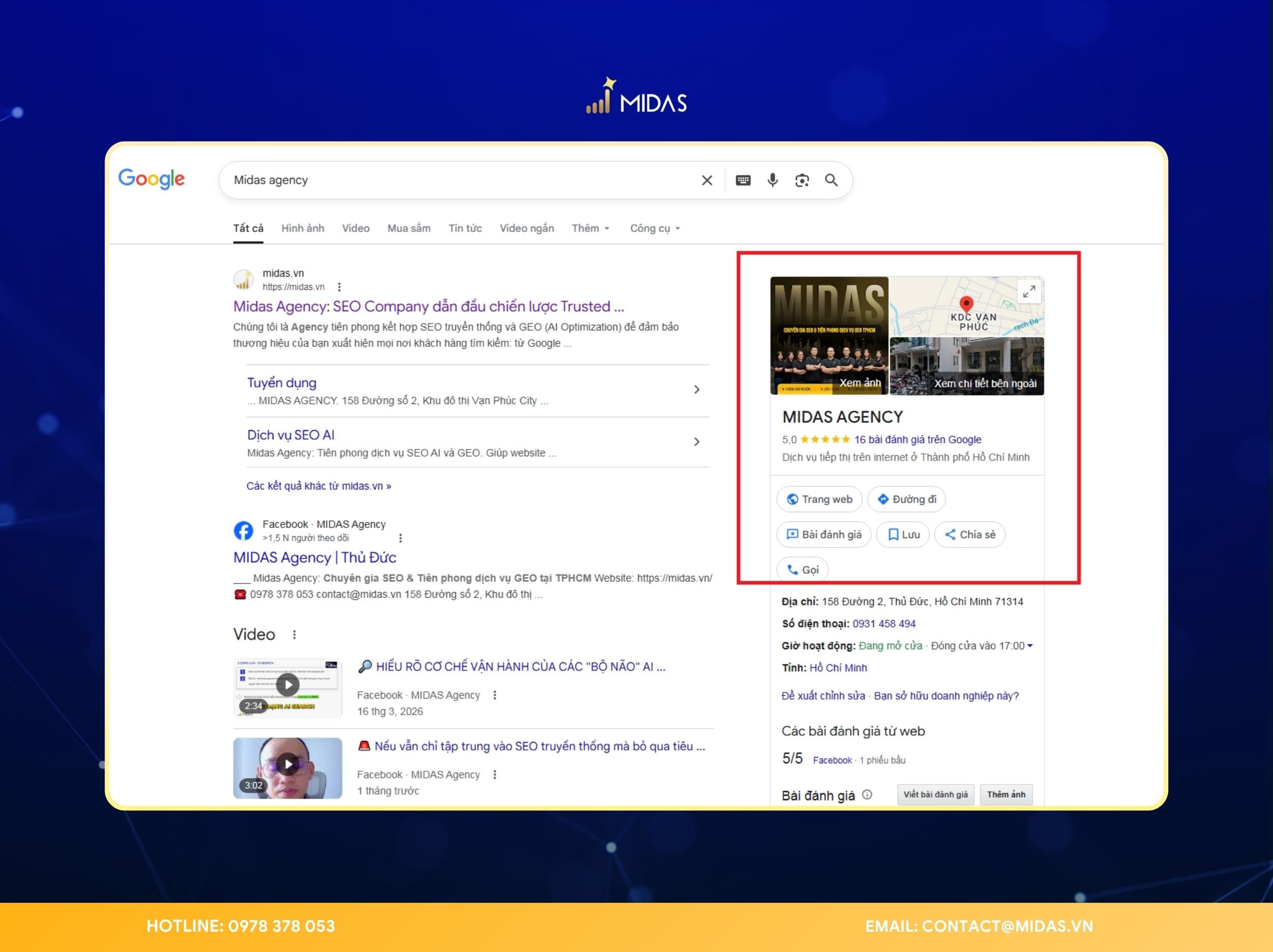Switch to the Video search tab

click(356, 228)
